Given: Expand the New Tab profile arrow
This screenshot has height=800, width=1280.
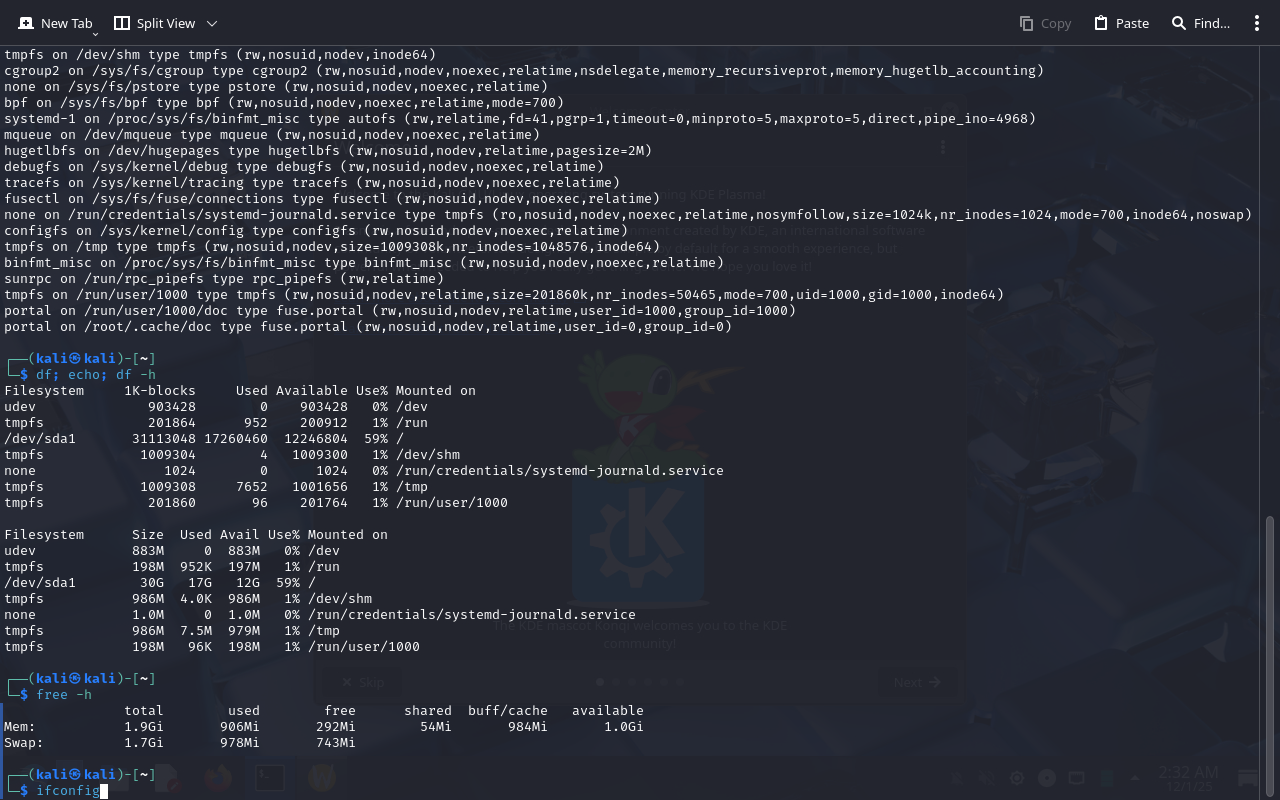Looking at the screenshot, I should [x=95, y=34].
